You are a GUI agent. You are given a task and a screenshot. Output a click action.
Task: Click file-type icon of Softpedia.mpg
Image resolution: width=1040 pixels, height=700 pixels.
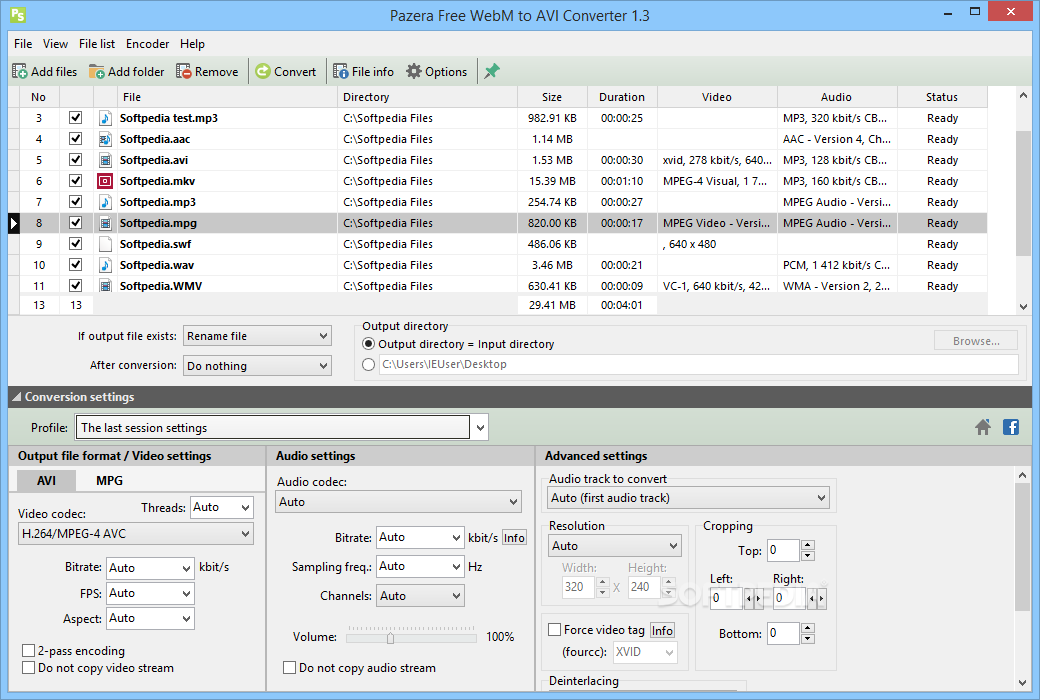pos(105,223)
